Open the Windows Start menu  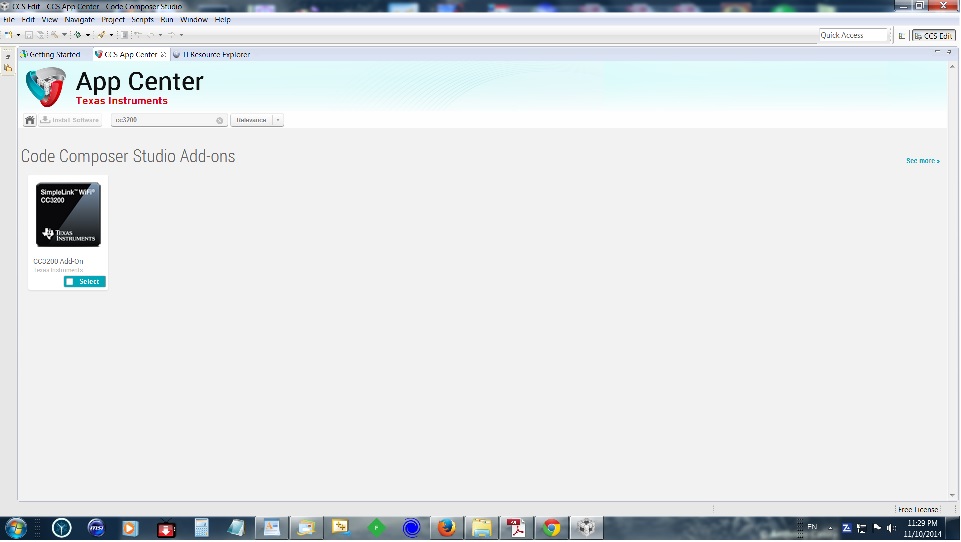16,528
